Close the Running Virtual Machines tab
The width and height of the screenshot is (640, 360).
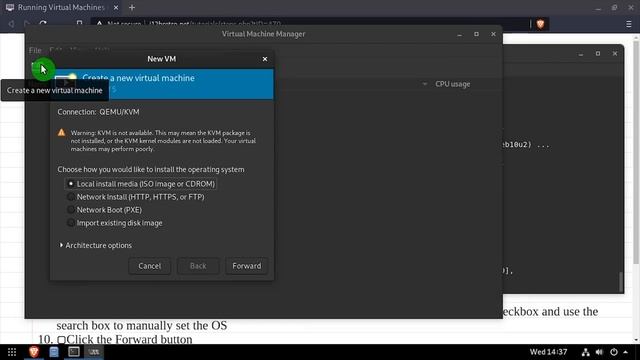coord(116,7)
